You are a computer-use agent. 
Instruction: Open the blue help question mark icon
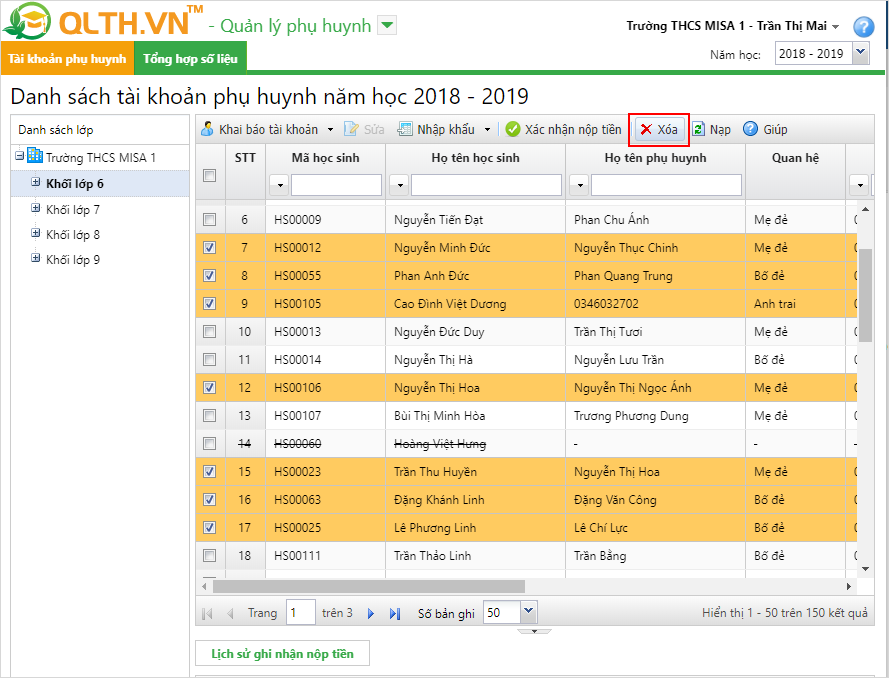pos(863,27)
